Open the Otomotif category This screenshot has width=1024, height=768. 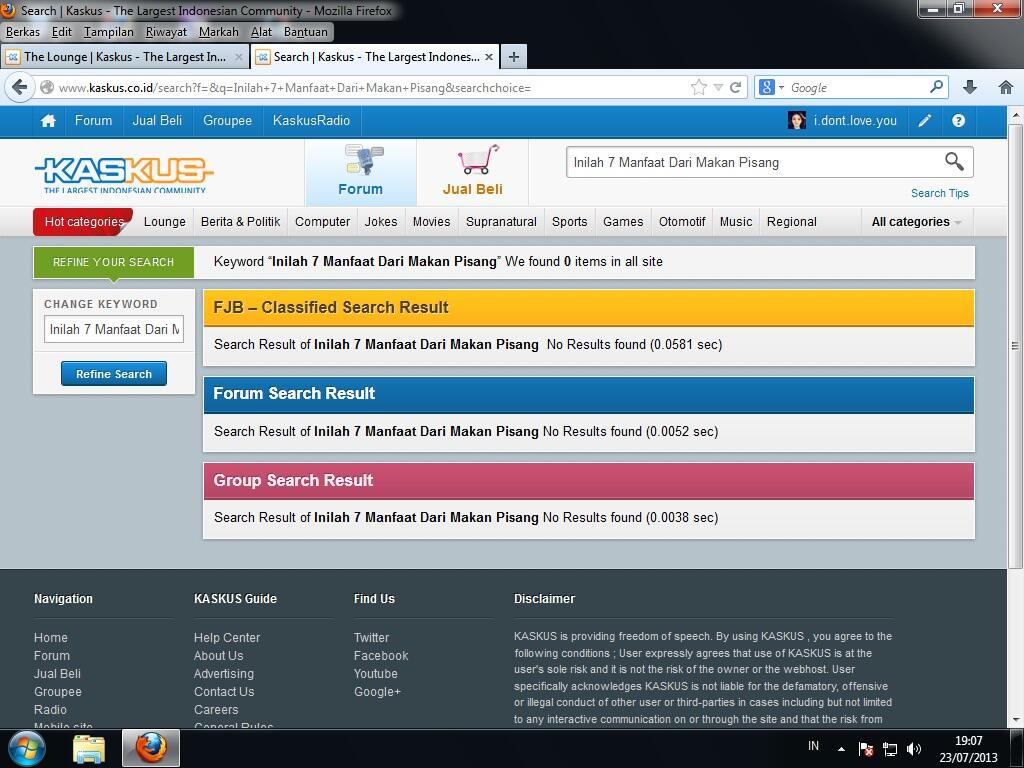(682, 222)
